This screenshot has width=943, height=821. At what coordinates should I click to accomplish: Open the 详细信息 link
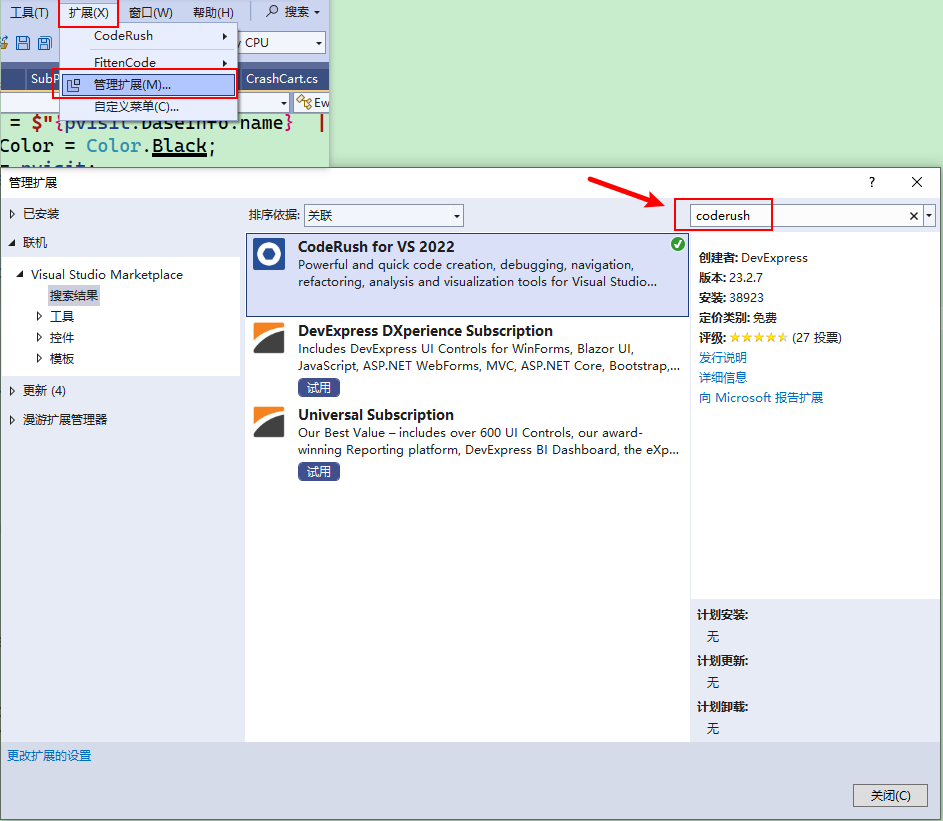click(x=722, y=377)
